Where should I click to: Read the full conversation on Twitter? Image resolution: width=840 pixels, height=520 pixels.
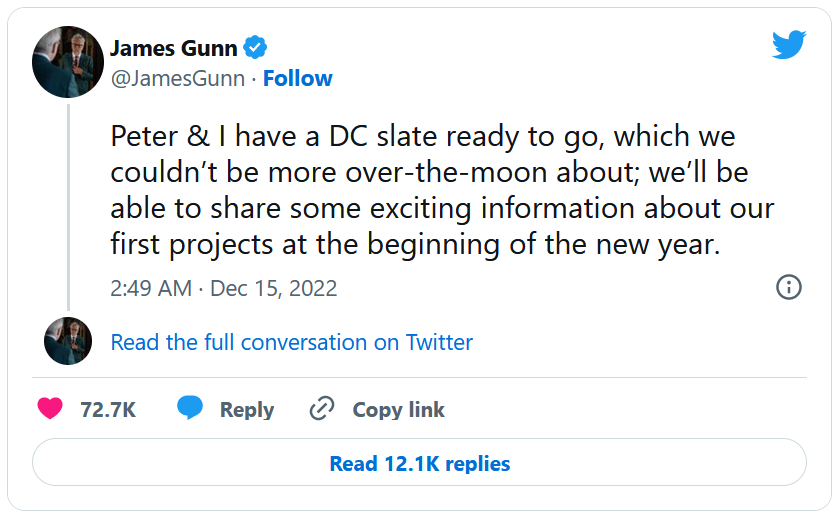[x=291, y=342]
